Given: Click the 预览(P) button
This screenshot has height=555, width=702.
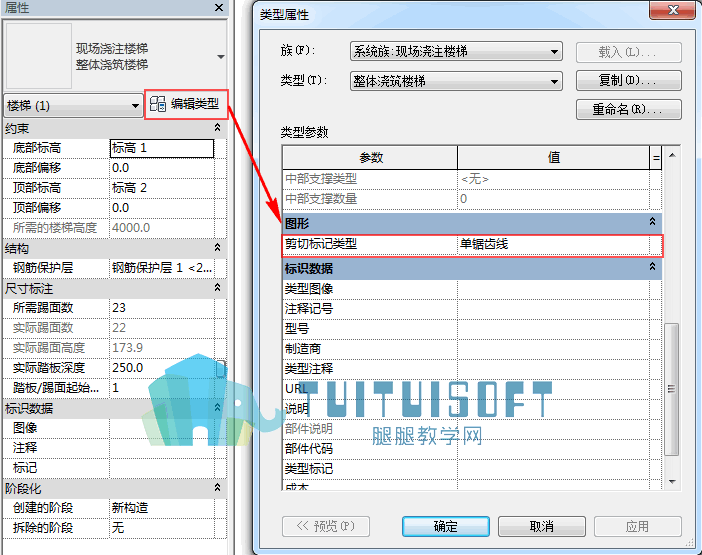Looking at the screenshot, I should [326, 526].
